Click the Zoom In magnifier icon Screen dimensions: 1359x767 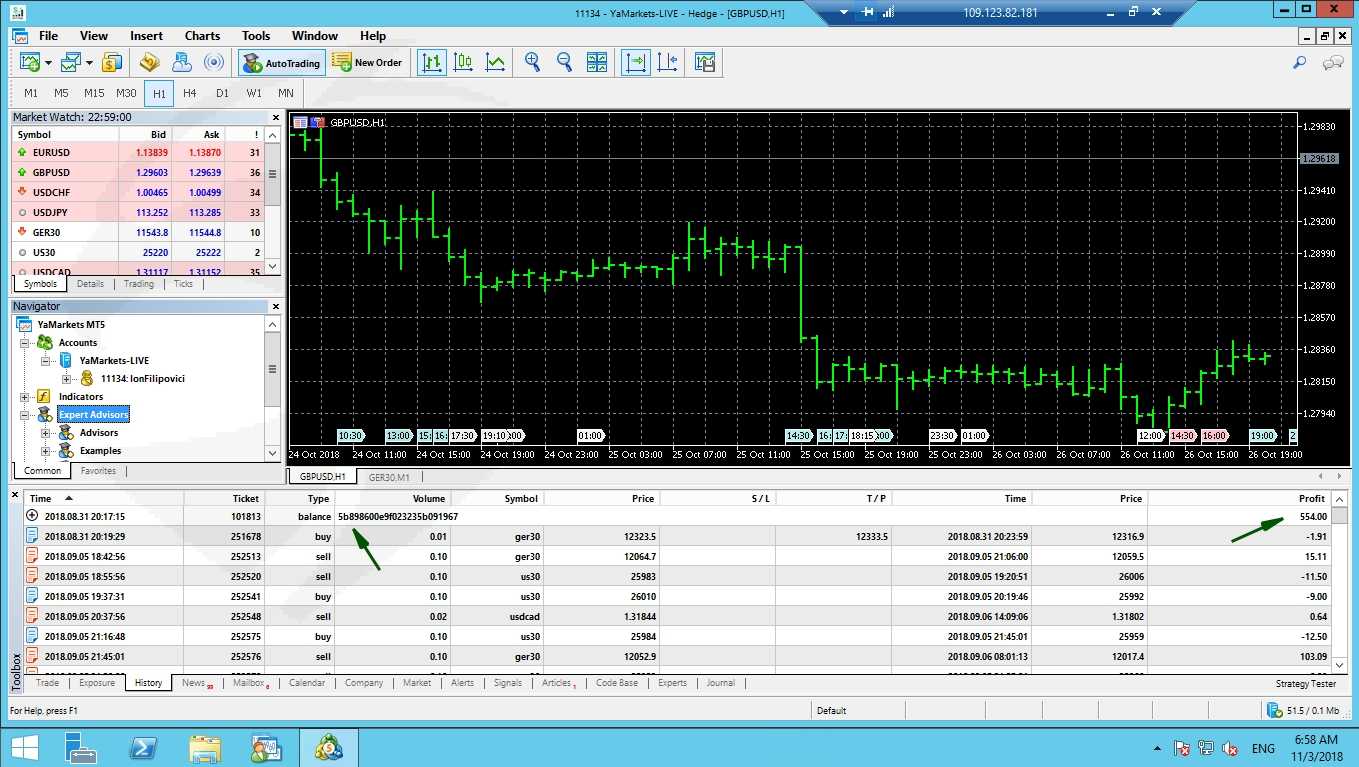[532, 62]
